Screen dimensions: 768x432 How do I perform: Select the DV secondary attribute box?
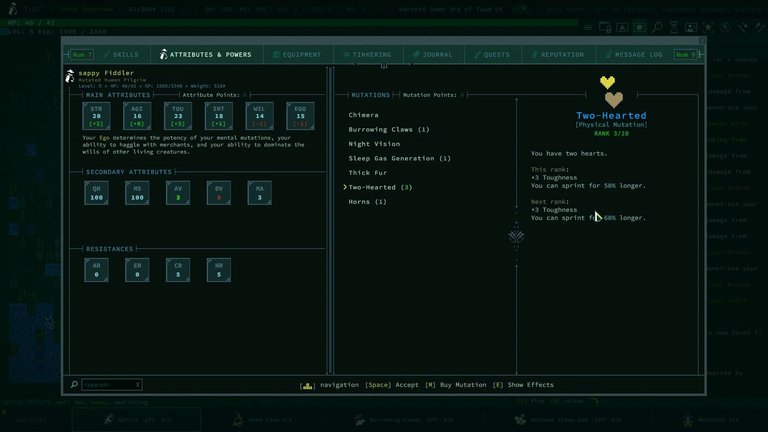[219, 193]
